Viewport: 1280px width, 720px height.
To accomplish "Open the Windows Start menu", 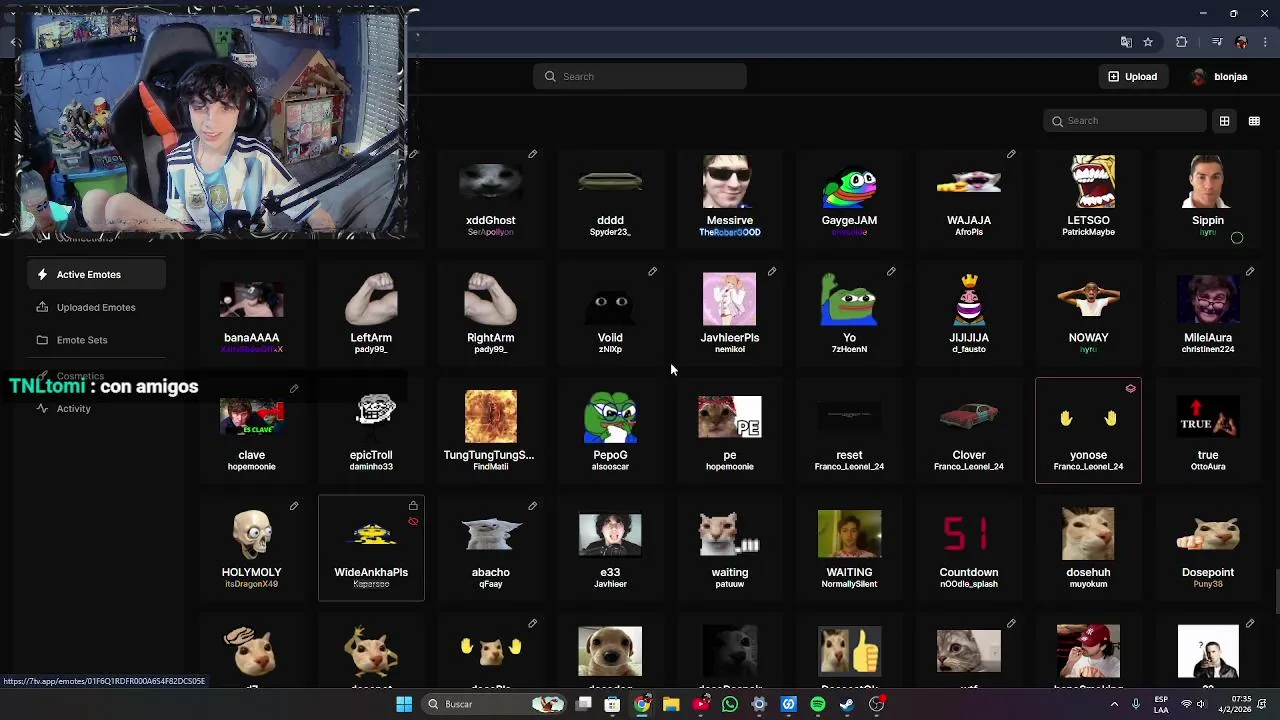I will [x=404, y=704].
